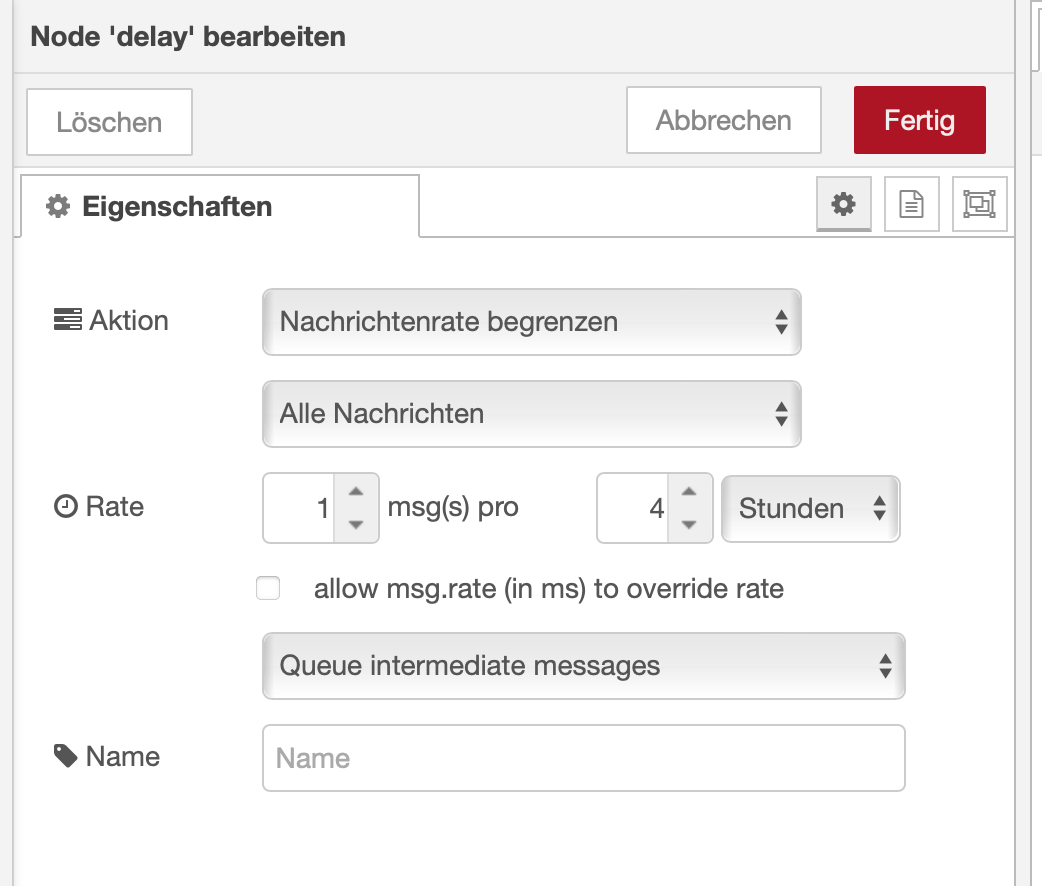Image resolution: width=1042 pixels, height=886 pixels.
Task: Expand the 'Alle Nachrichten' dropdown
Action: pos(531,414)
